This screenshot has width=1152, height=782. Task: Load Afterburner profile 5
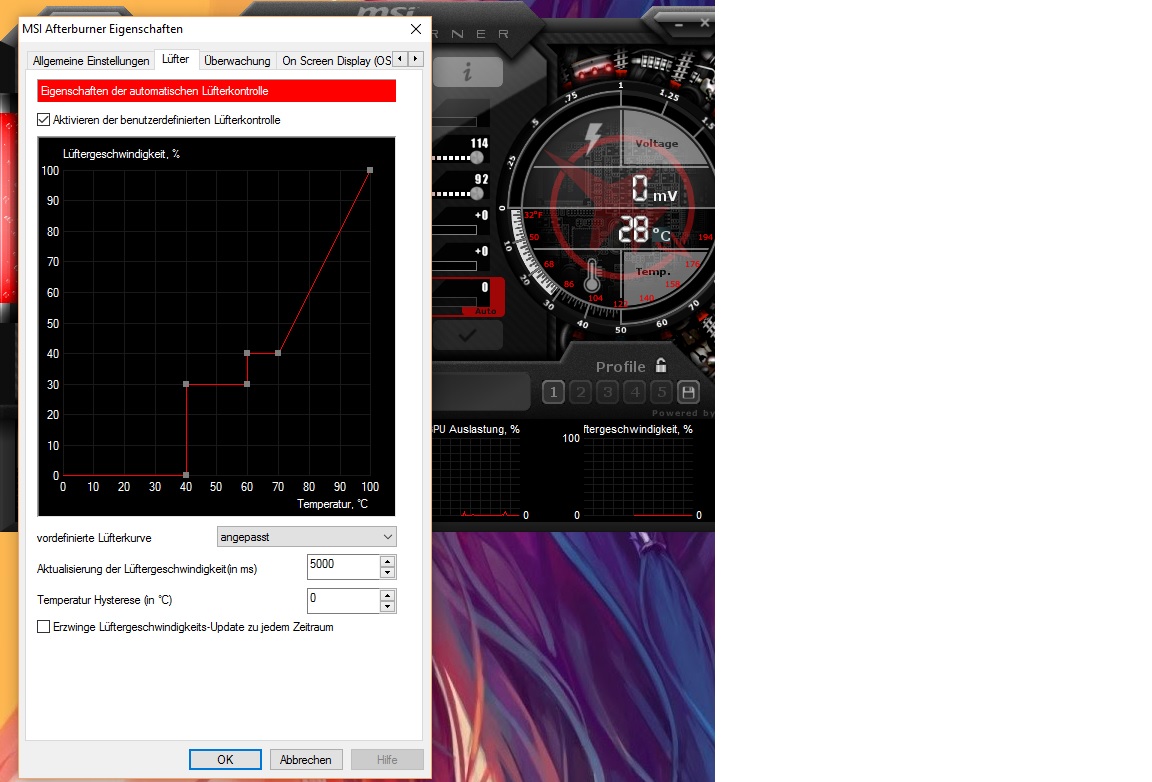(661, 392)
